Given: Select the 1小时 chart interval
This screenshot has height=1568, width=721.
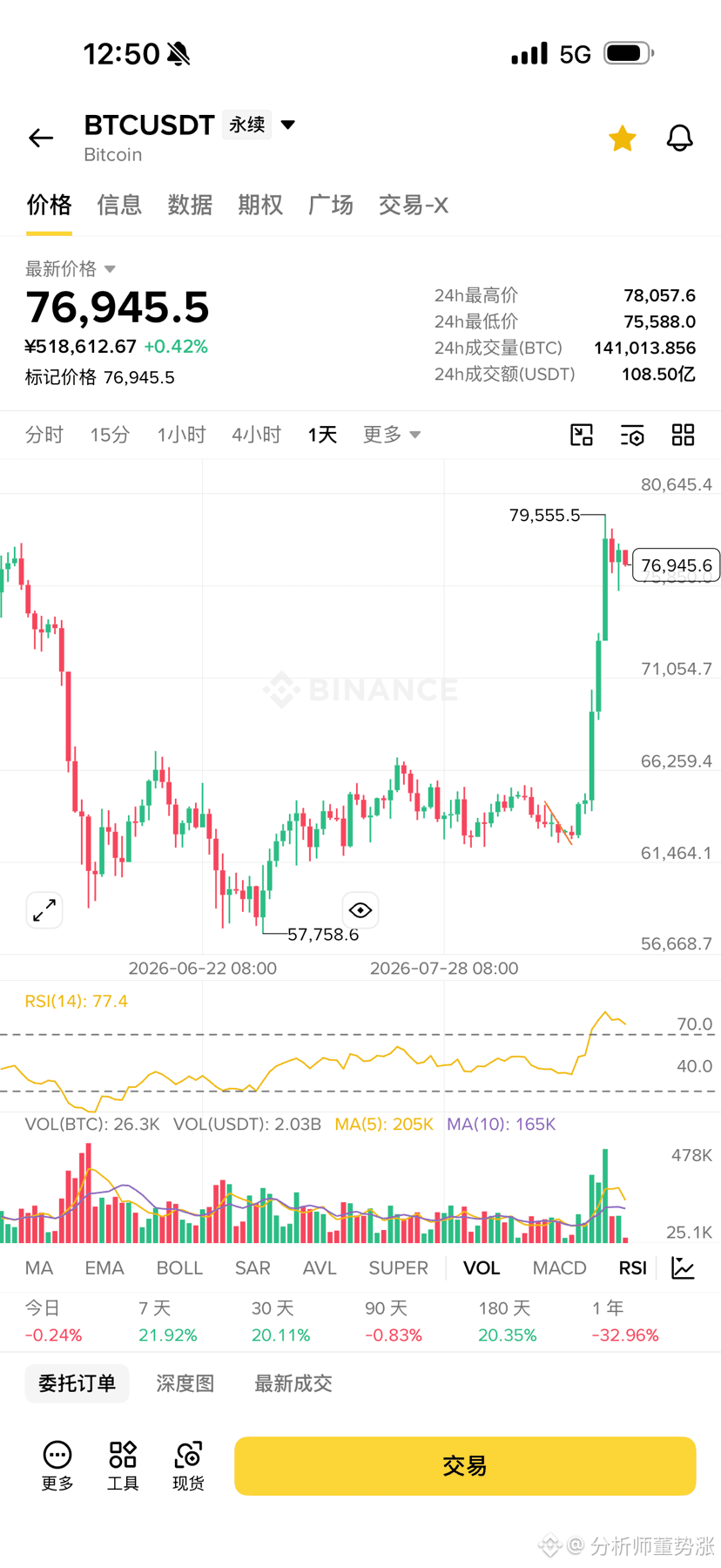Looking at the screenshot, I should (x=181, y=435).
